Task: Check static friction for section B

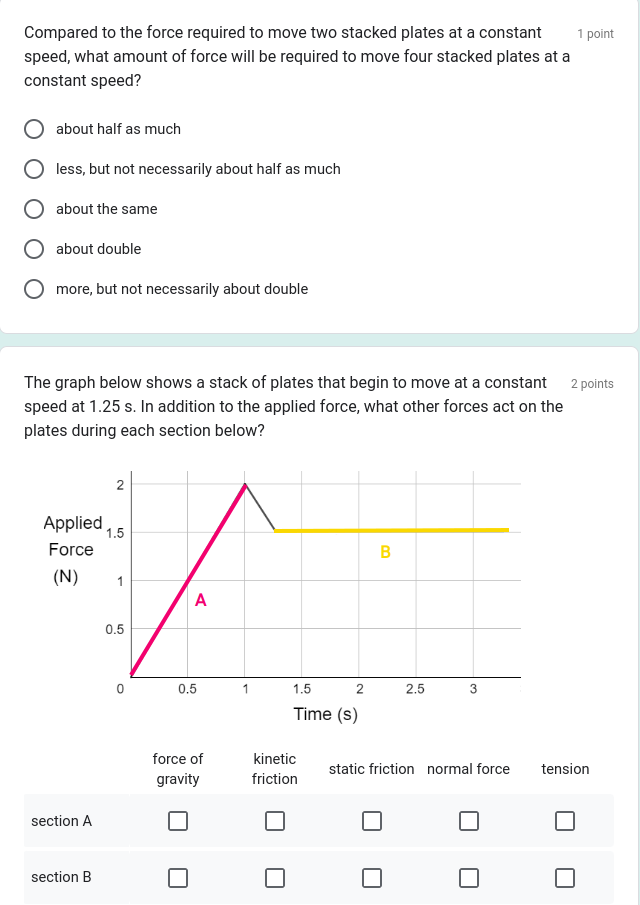Action: tap(372, 877)
